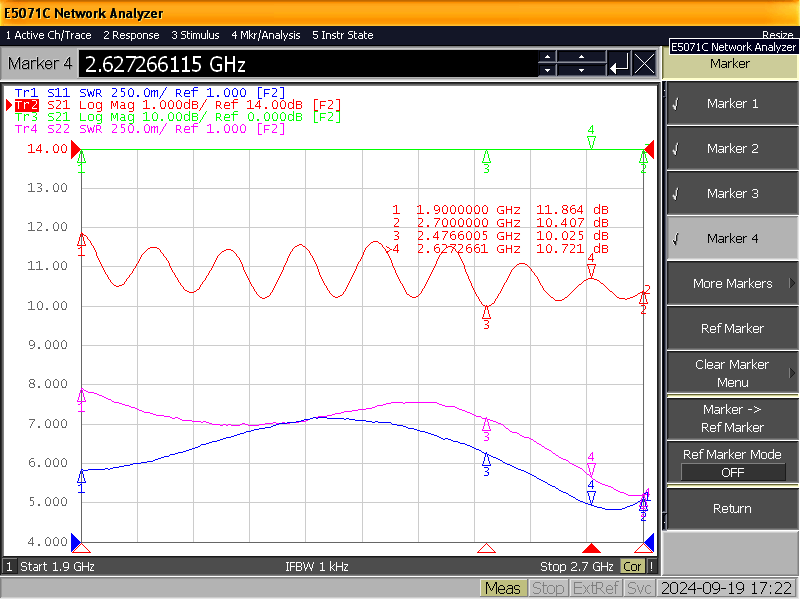This screenshot has height=600, width=800.
Task: Toggle Marker 1 softkey
Action: point(733,104)
